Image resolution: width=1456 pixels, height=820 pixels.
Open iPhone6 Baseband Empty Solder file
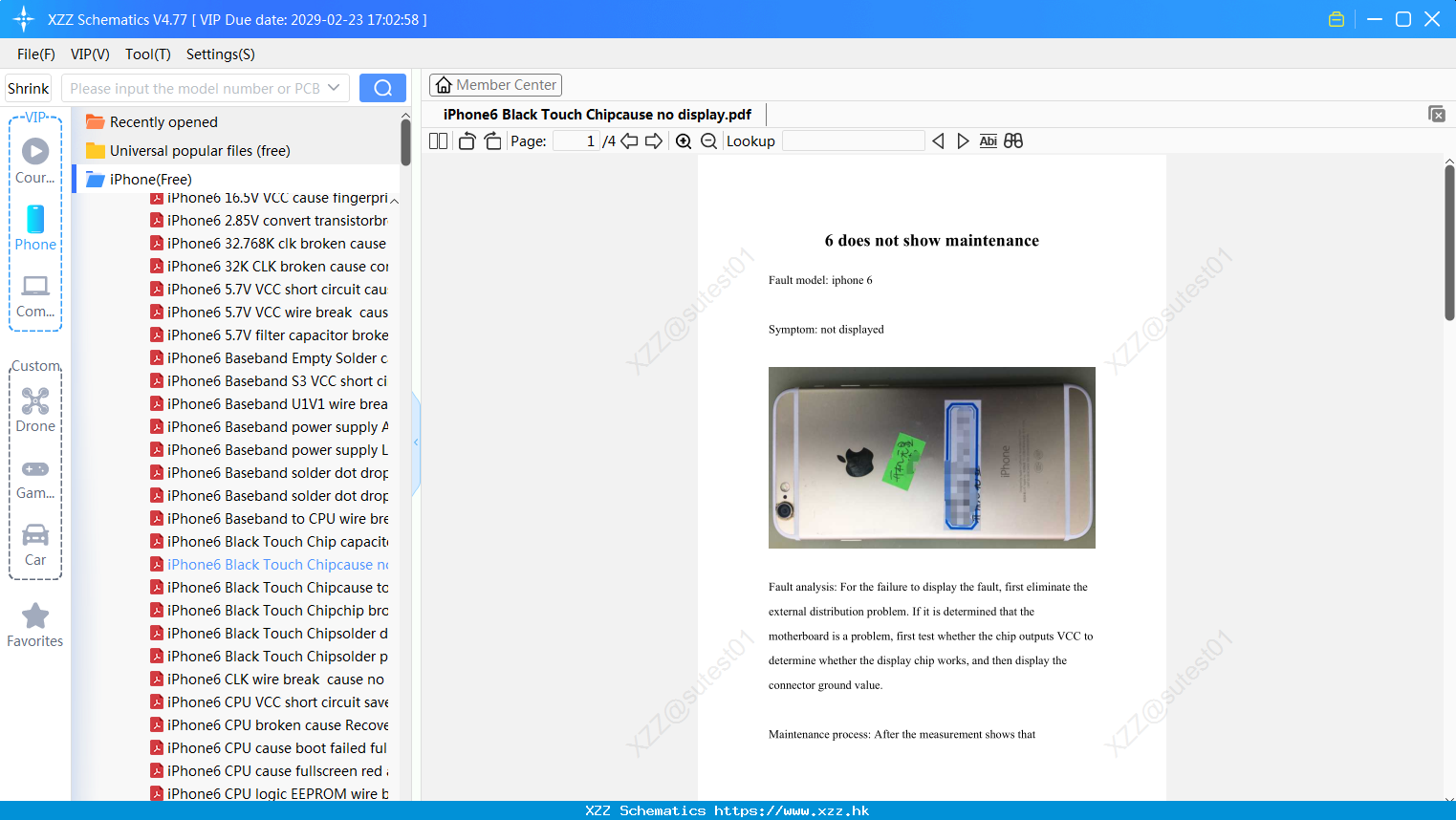point(269,358)
